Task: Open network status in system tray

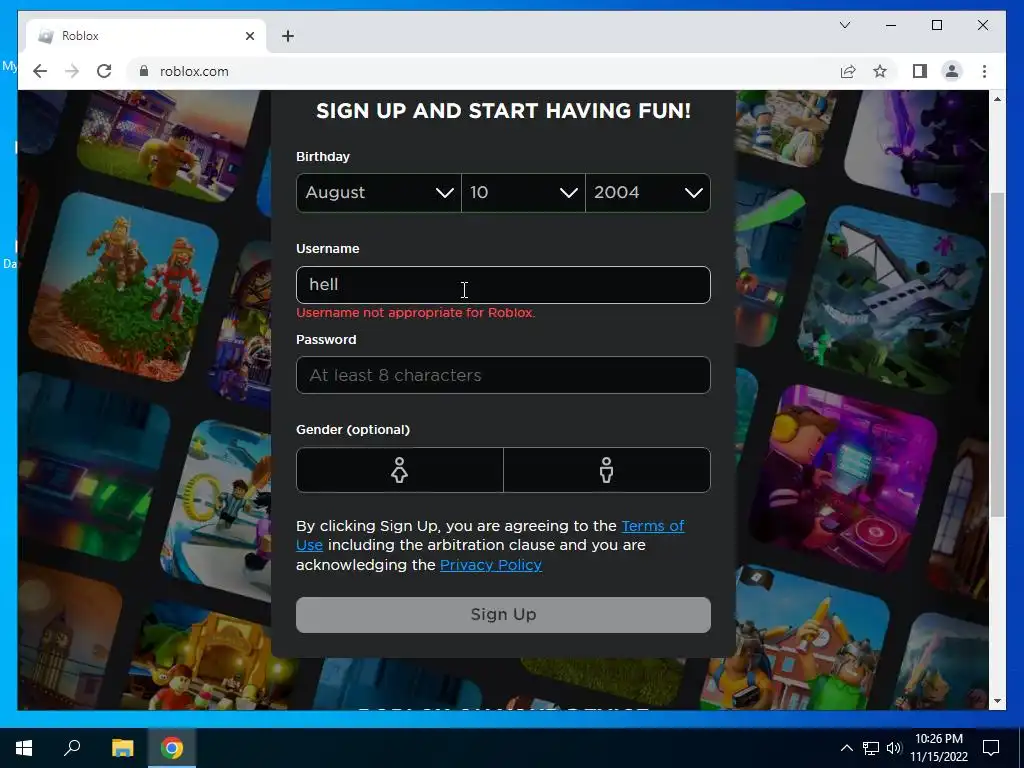Action: coord(871,748)
